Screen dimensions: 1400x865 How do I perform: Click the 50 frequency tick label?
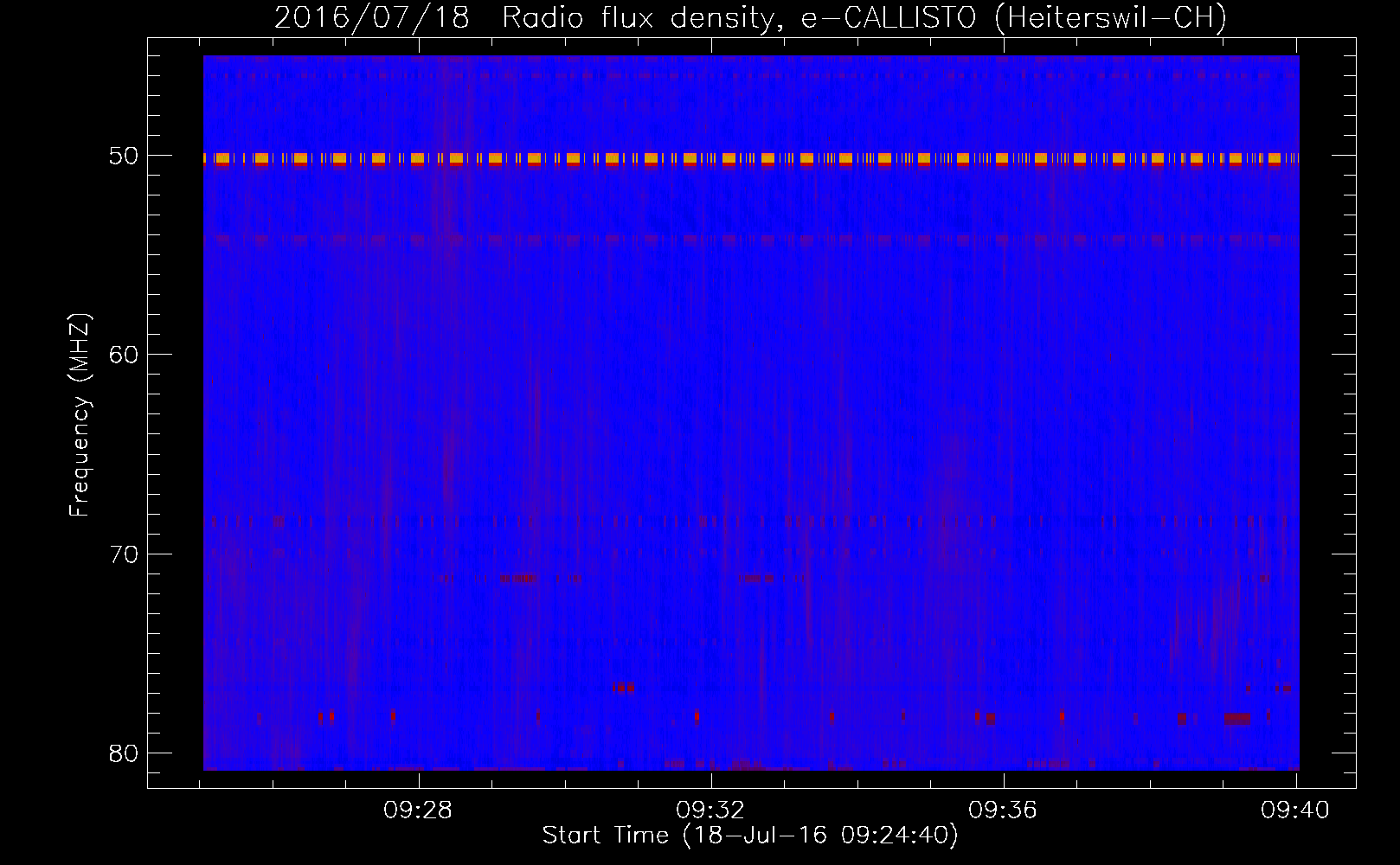point(124,156)
